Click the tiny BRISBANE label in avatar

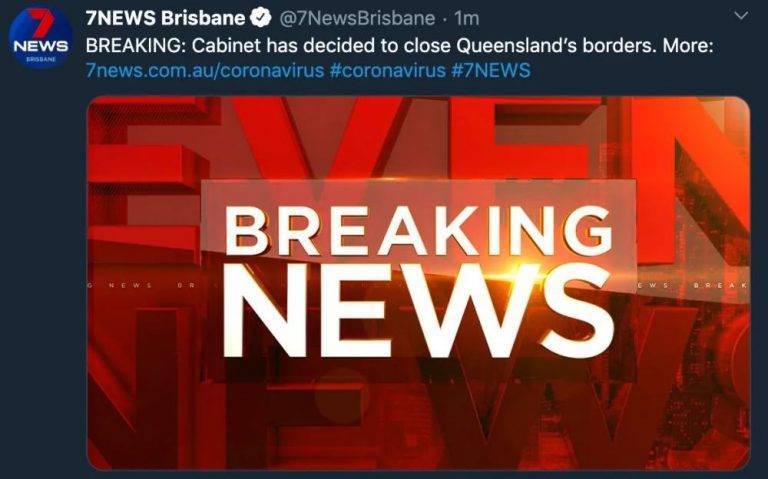pyautogui.click(x=41, y=59)
